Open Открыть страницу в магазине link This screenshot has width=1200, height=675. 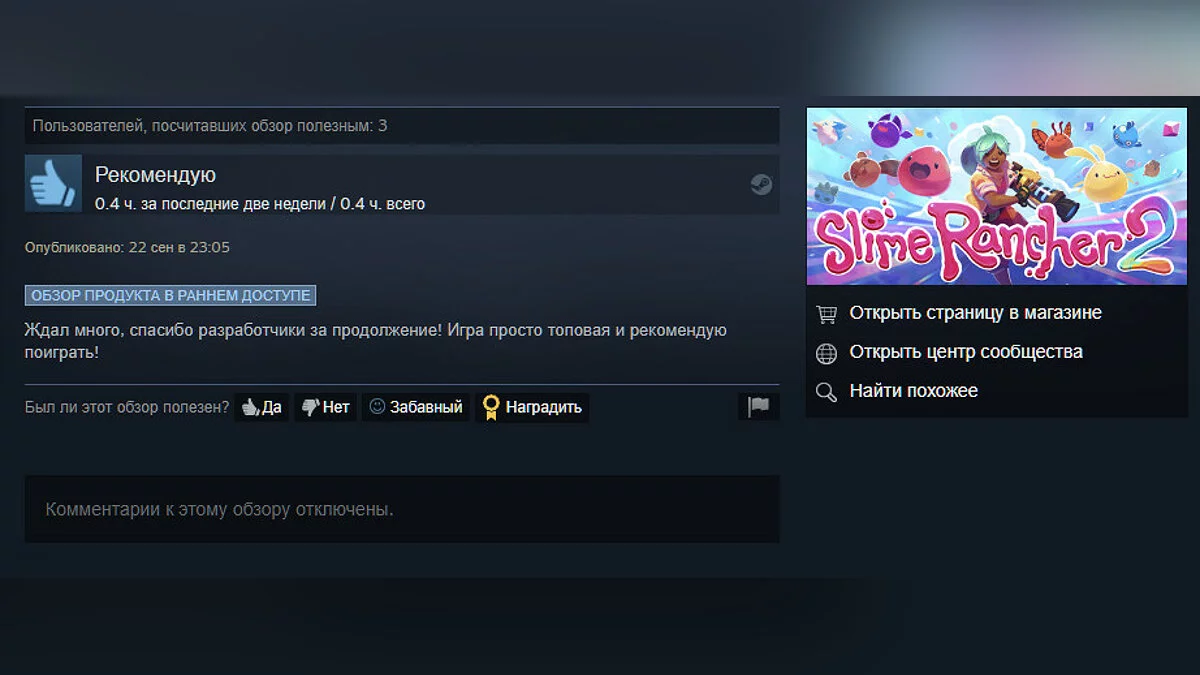[975, 313]
